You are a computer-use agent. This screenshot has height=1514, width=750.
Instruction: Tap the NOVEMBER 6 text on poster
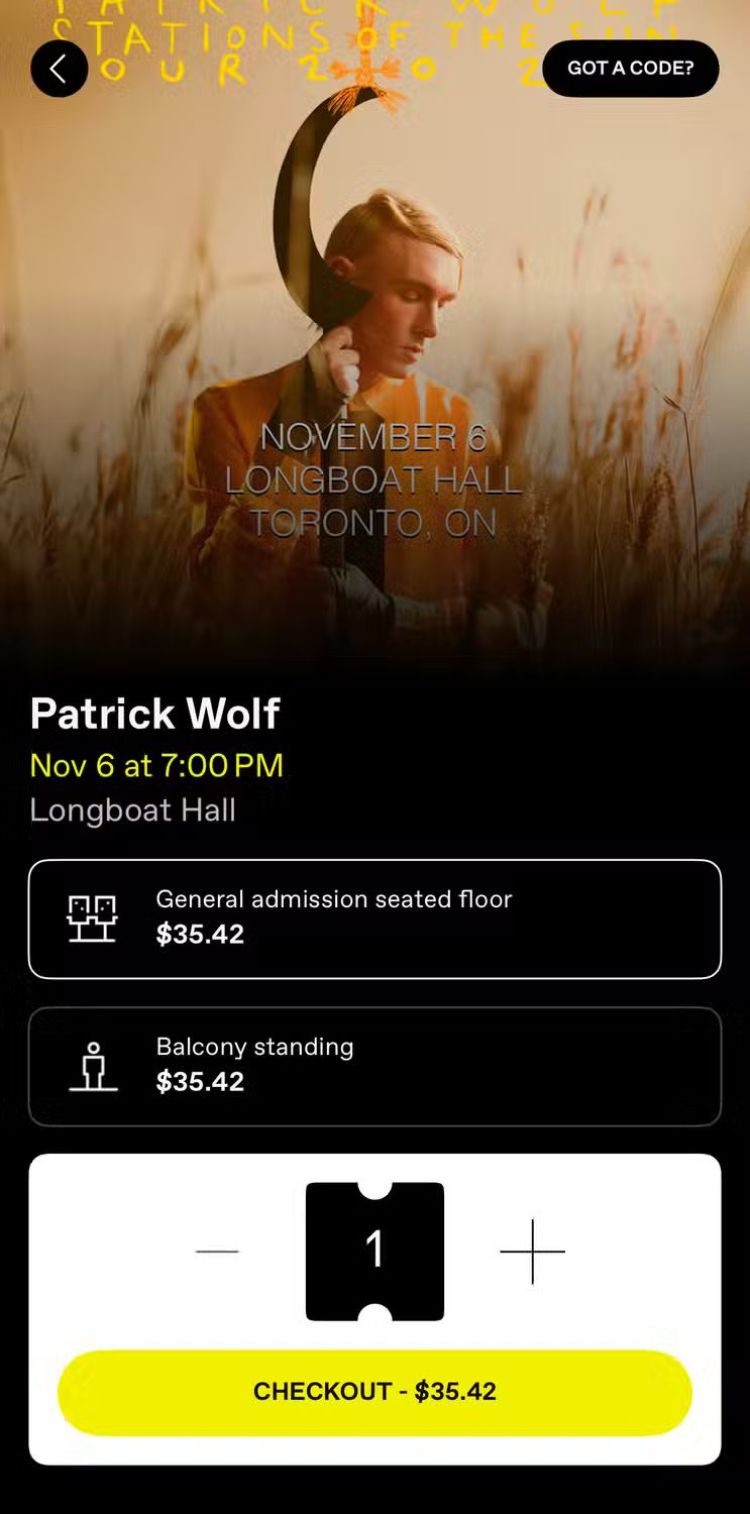point(373,437)
